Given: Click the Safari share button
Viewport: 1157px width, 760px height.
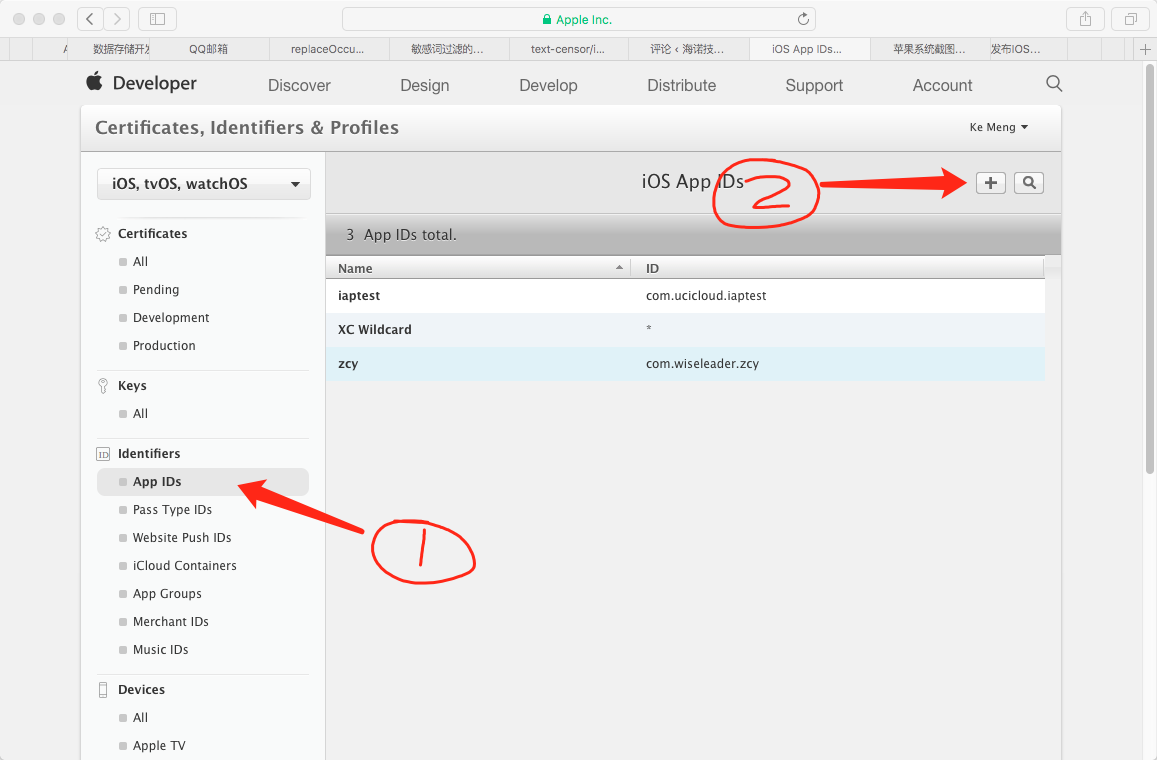Looking at the screenshot, I should [1085, 19].
